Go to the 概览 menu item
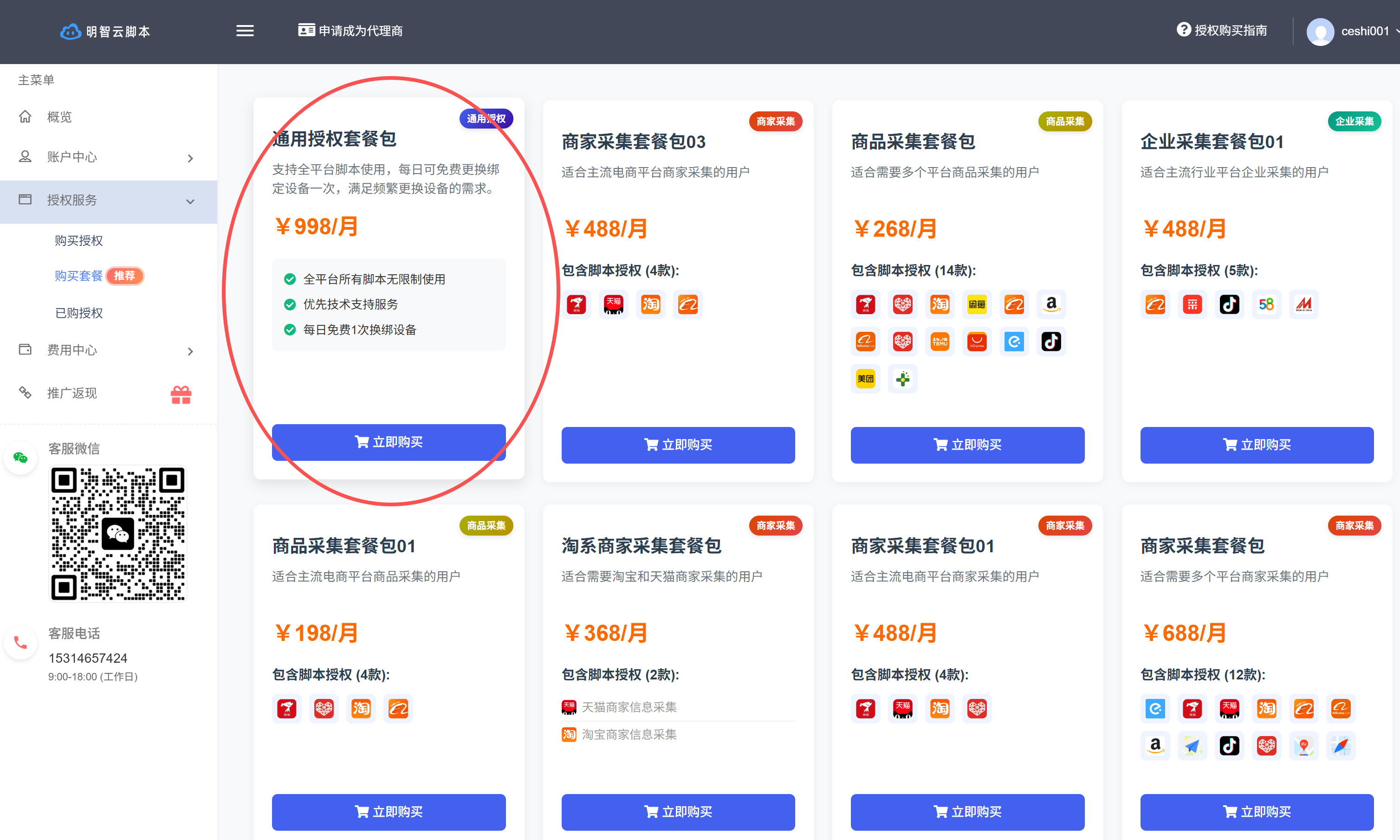1400x840 pixels. pos(59,117)
